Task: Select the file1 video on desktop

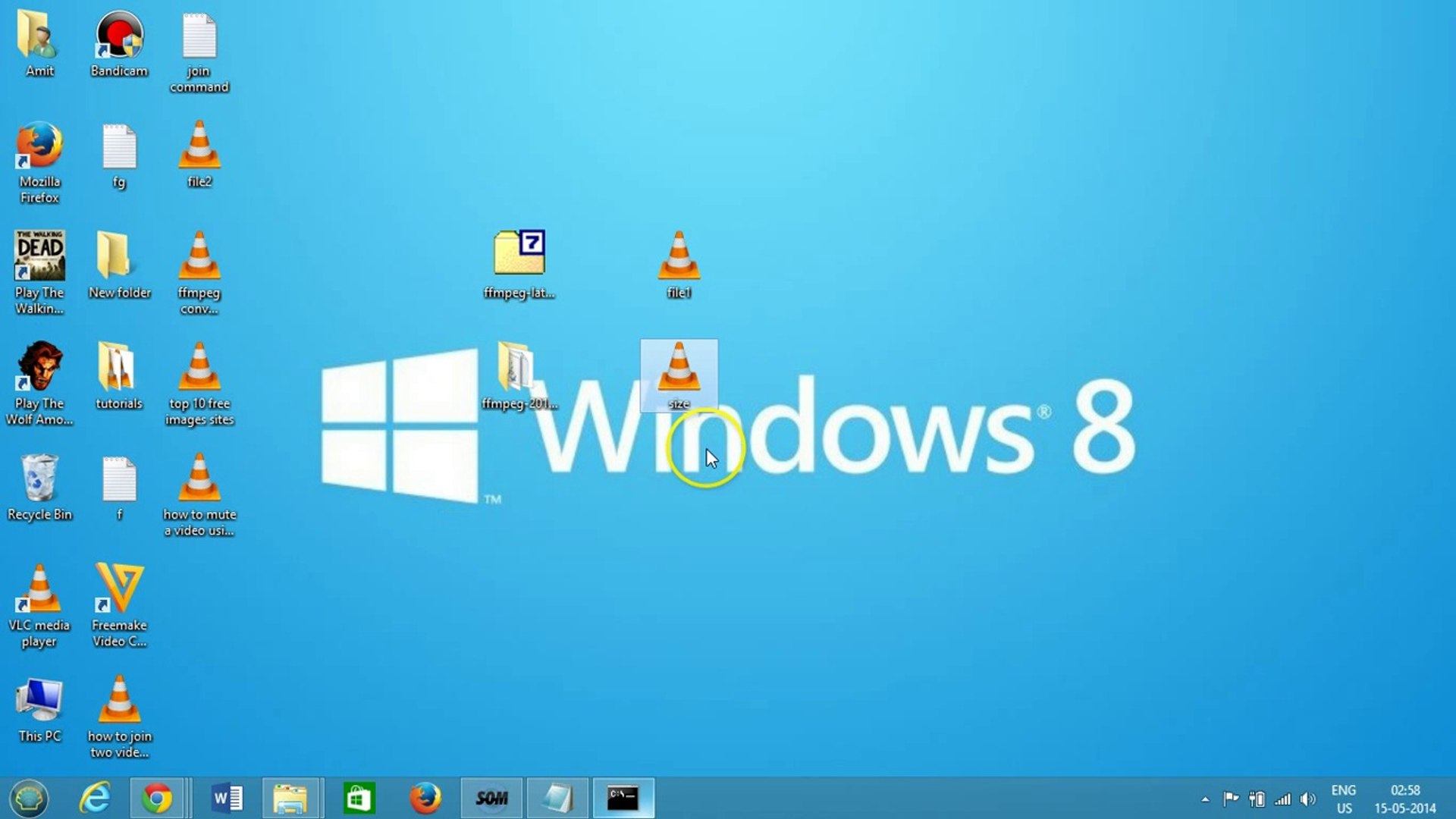Action: (x=679, y=257)
